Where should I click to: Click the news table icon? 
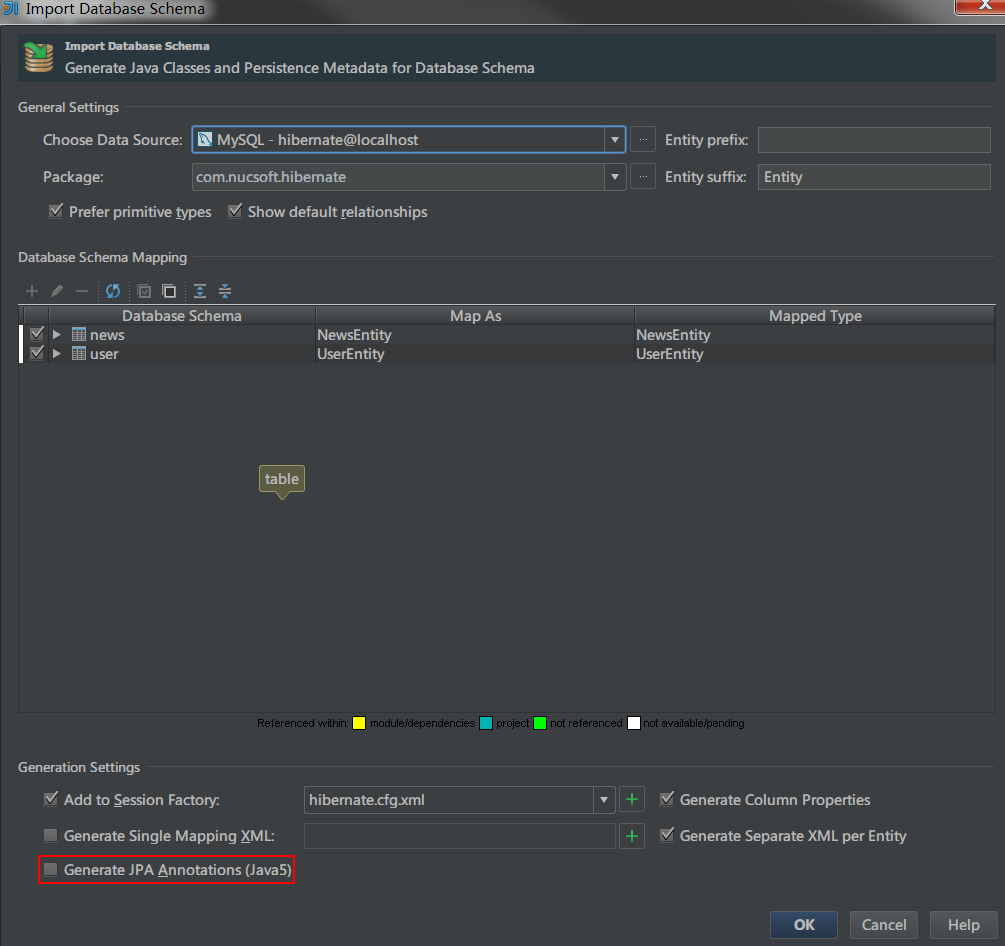79,335
